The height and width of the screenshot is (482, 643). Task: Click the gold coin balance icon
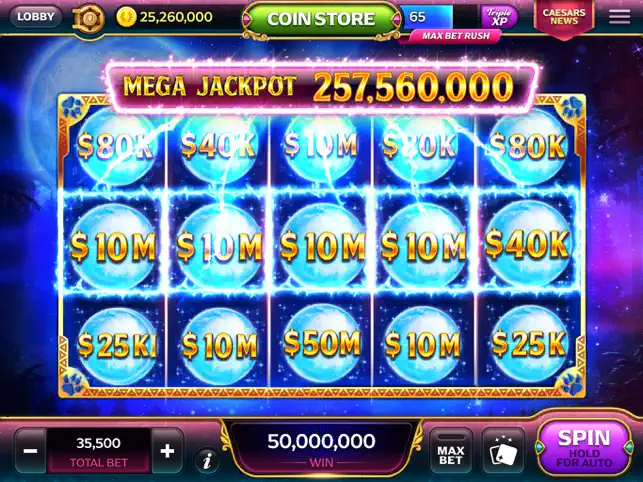(x=126, y=17)
